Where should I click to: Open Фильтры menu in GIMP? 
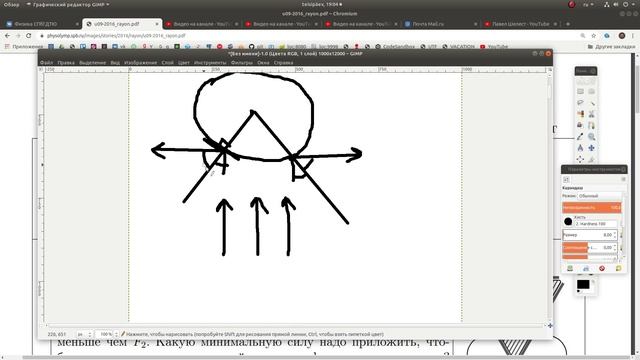pos(242,62)
